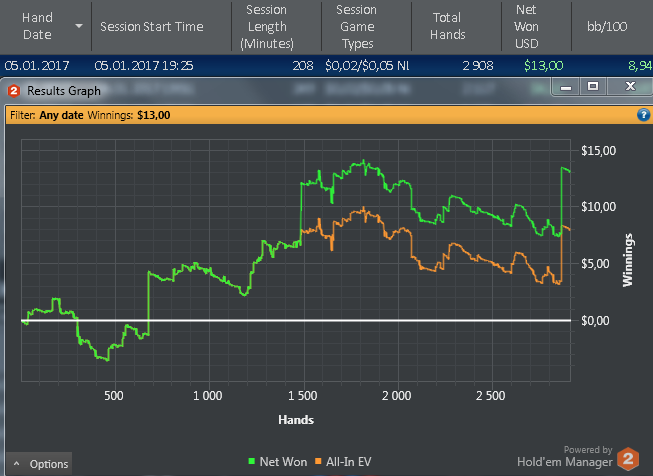Click the 1 500 hands x-axis label
Viewport: 653px width, 476px height.
tap(303, 395)
